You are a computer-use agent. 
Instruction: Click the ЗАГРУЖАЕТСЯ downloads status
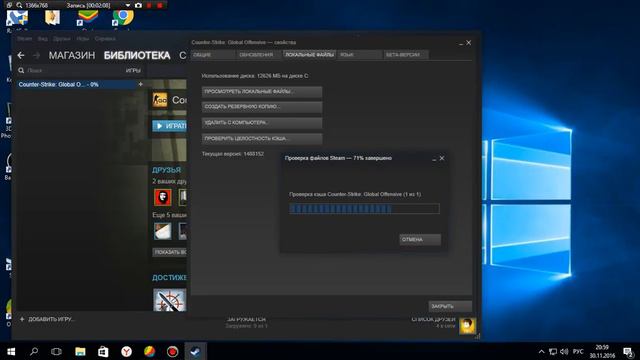click(x=246, y=320)
